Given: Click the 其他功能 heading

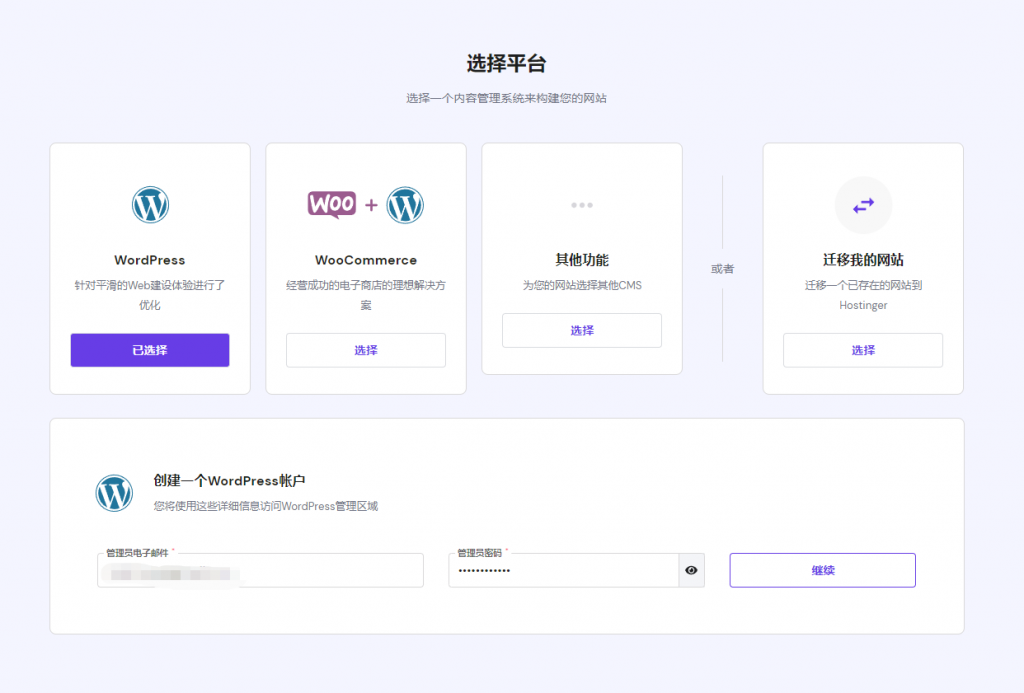Looking at the screenshot, I should 582,260.
